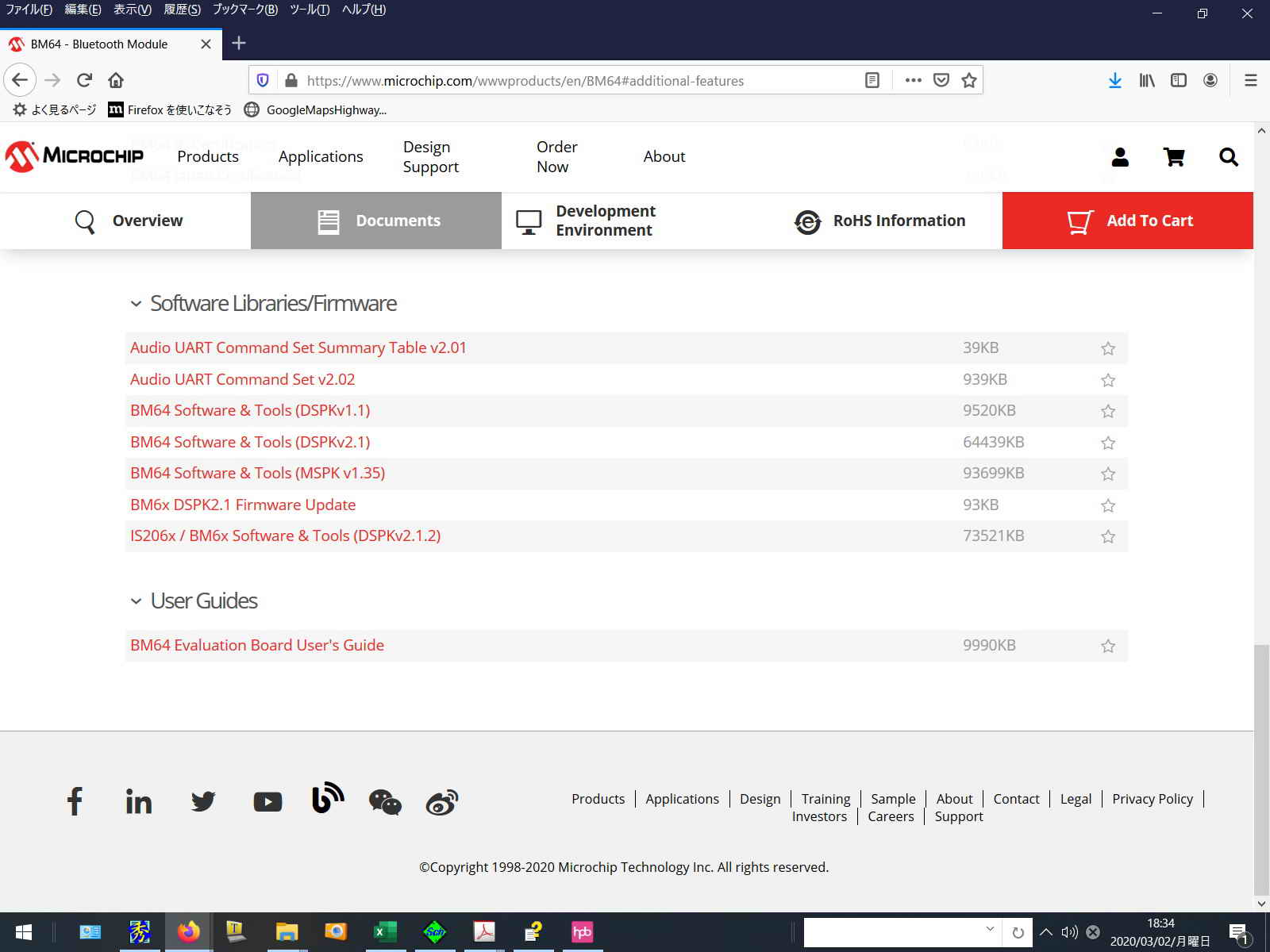Favorite Audio UART Command Set Summary Table

1108,348
